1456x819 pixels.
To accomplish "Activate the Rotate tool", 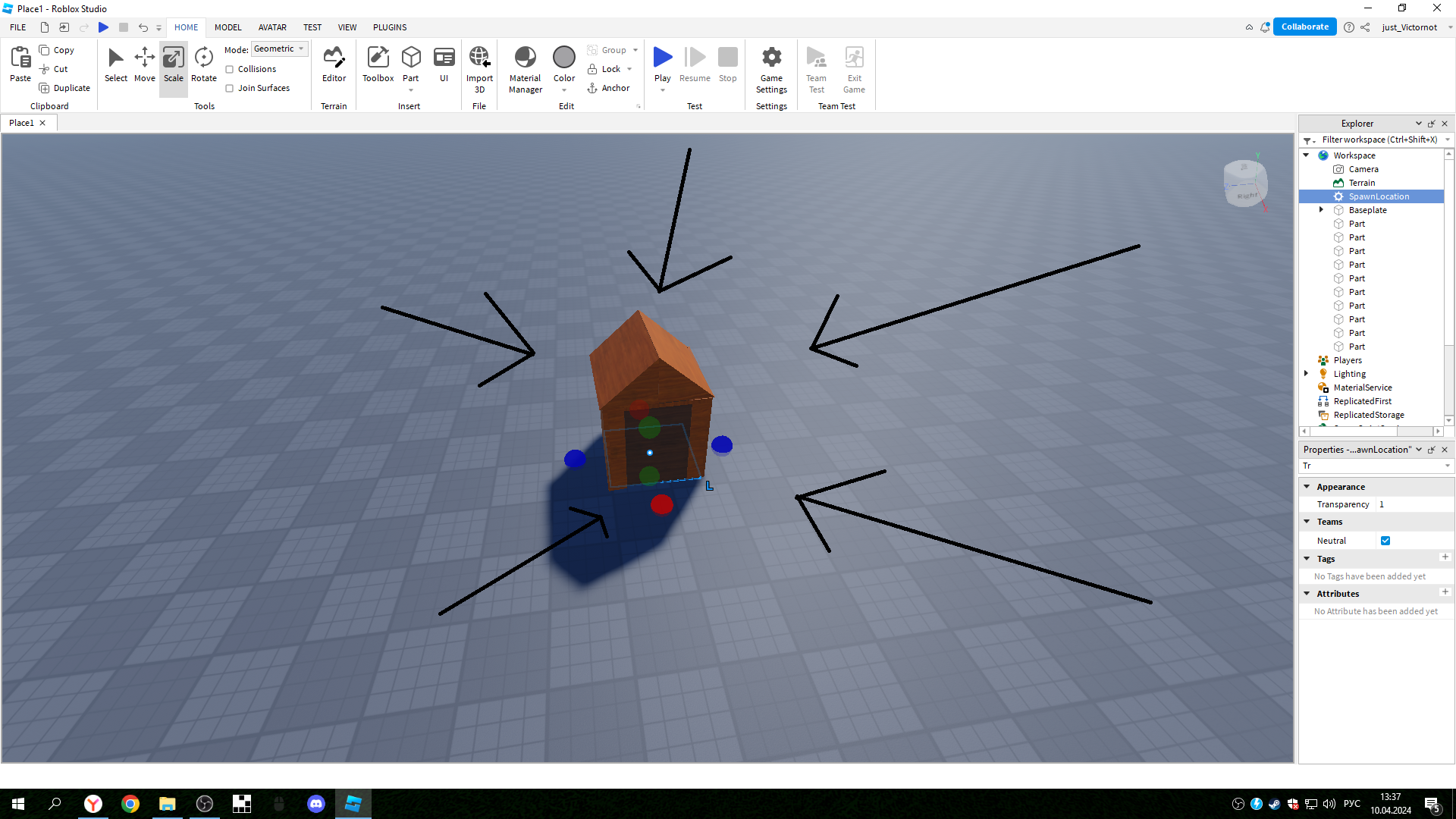I will coord(203,67).
